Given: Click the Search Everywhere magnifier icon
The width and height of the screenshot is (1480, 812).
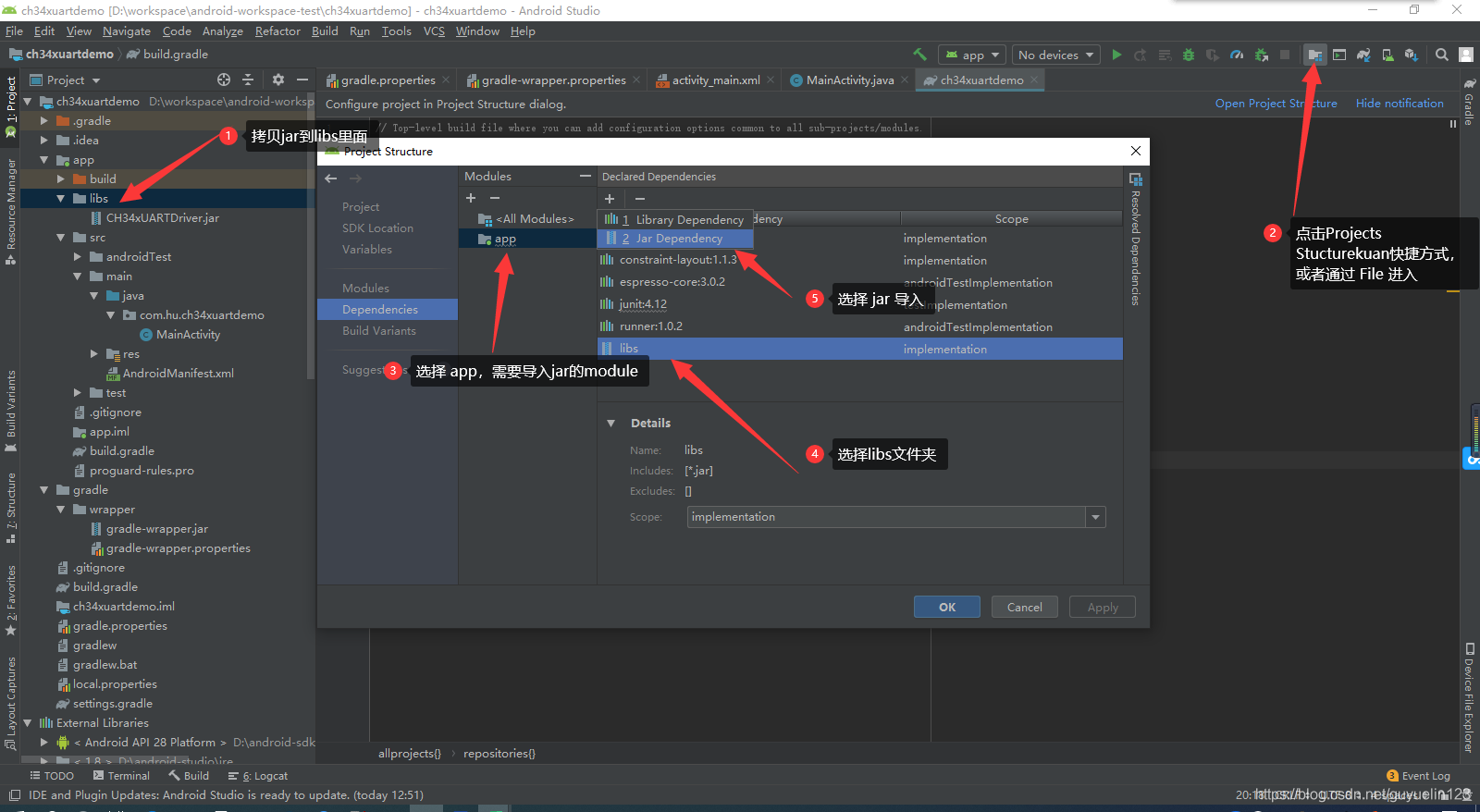Looking at the screenshot, I should 1441,55.
